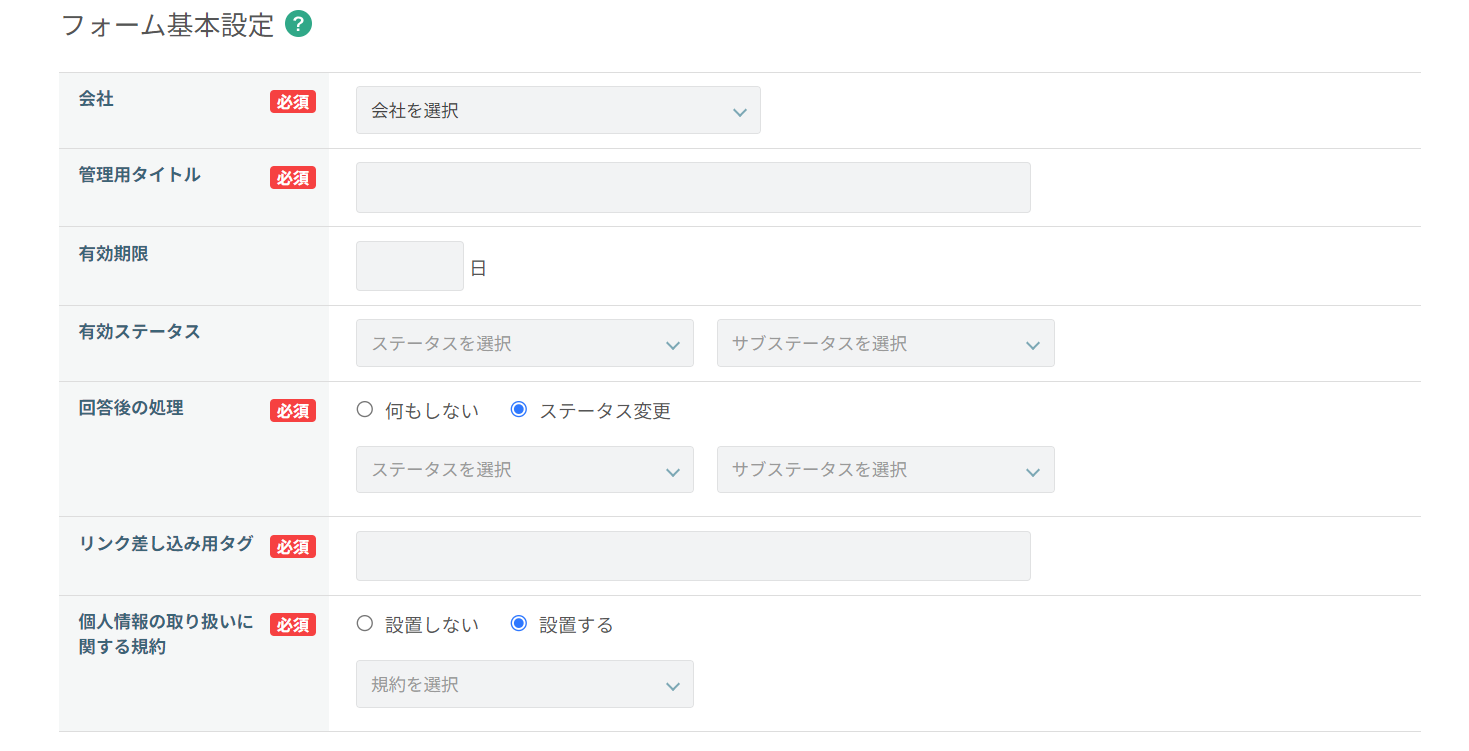Screen dimensions: 1469x751
Task: Click the green help question mark icon
Action: tap(298, 25)
